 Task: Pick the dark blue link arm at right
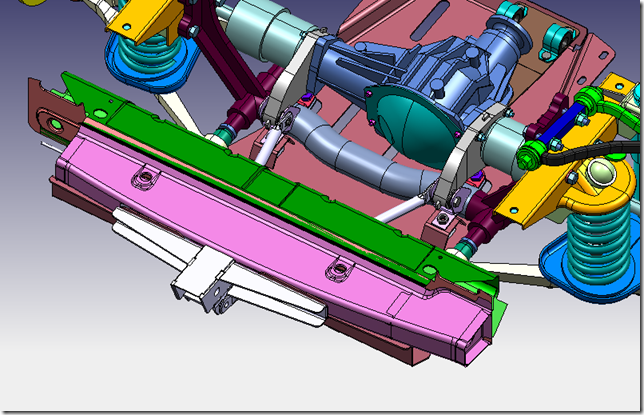point(561,122)
